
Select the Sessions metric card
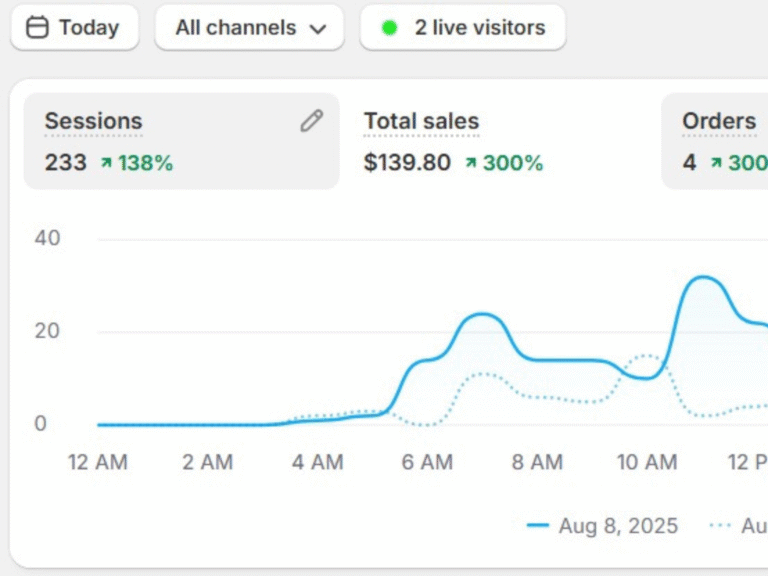tap(181, 141)
